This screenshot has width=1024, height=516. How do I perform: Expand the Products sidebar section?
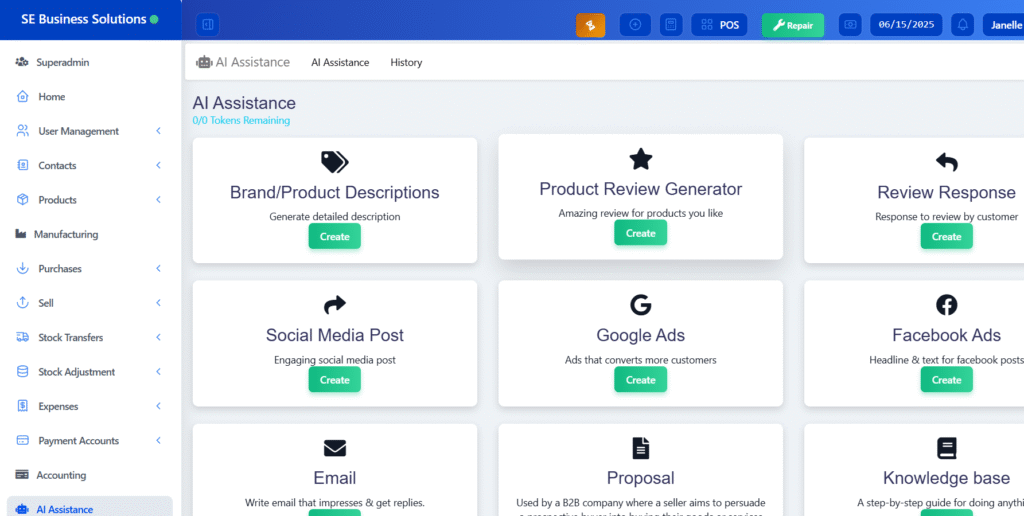point(158,200)
